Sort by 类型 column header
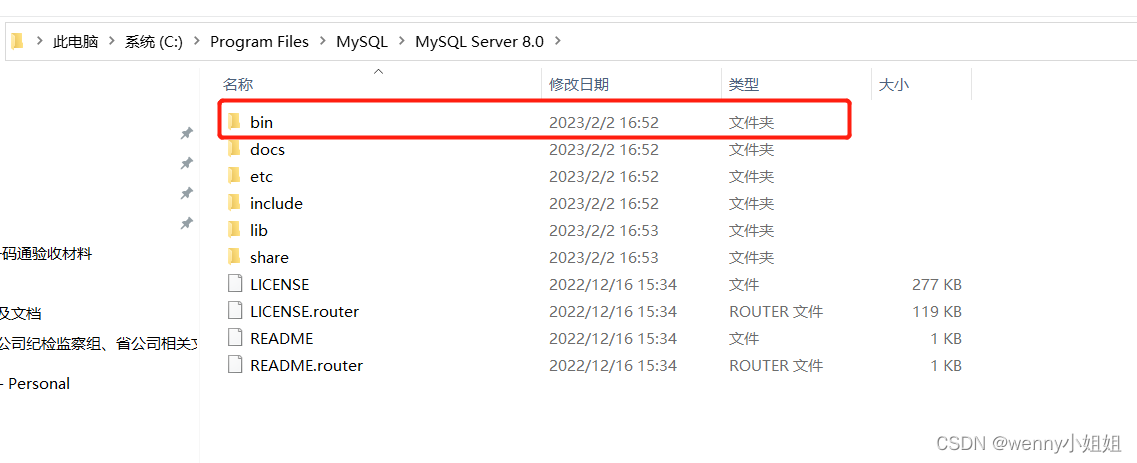The width and height of the screenshot is (1137, 463). [x=744, y=85]
